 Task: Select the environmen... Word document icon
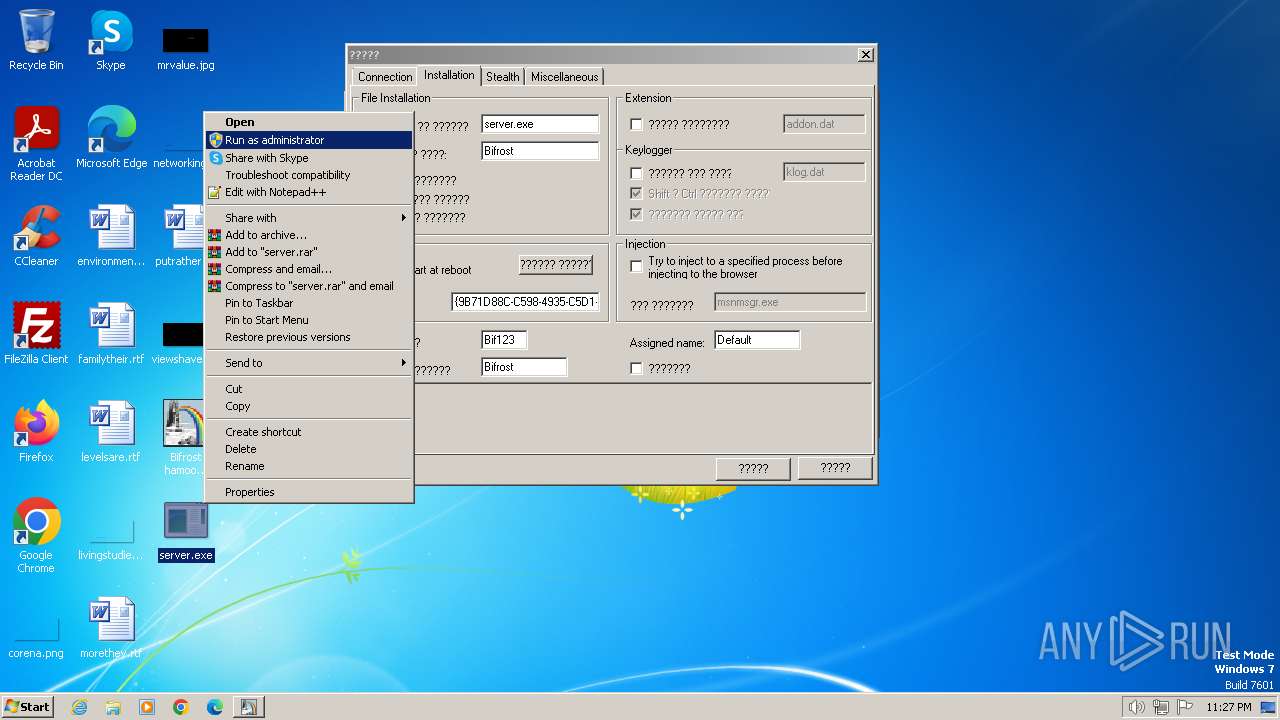(111, 236)
